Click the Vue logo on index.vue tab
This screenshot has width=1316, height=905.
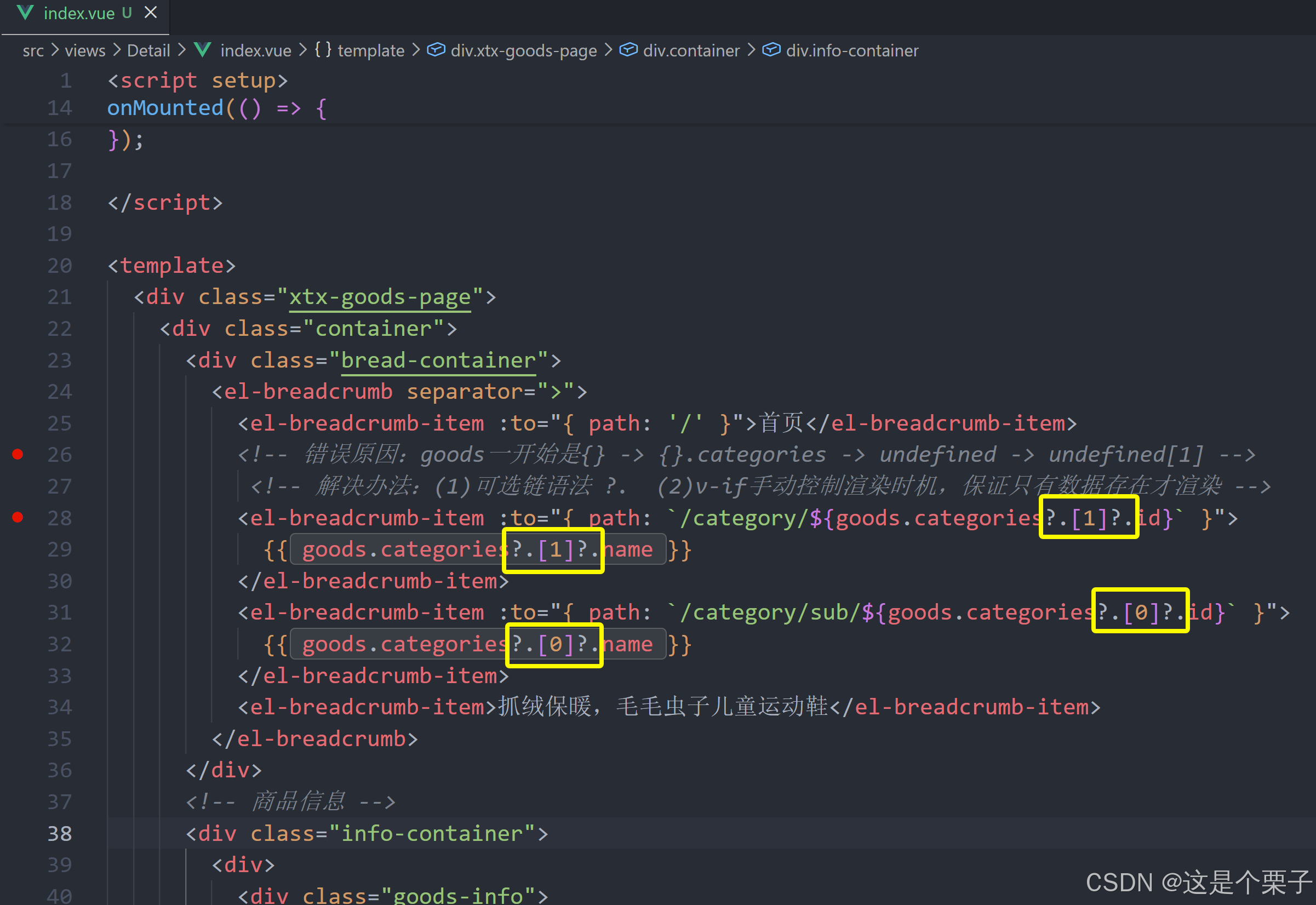pyautogui.click(x=26, y=13)
